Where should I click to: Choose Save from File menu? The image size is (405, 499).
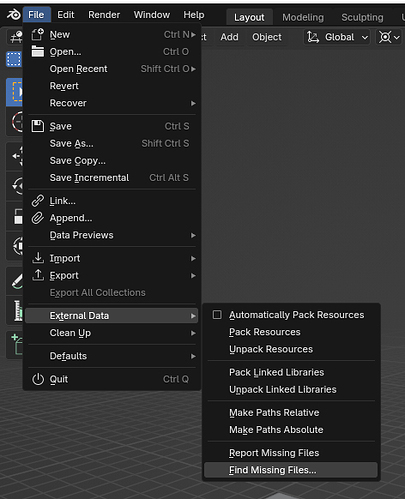pyautogui.click(x=112, y=126)
